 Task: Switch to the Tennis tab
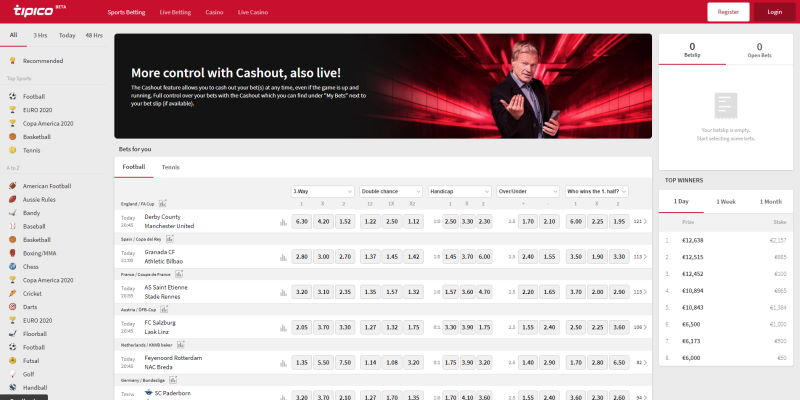171,167
